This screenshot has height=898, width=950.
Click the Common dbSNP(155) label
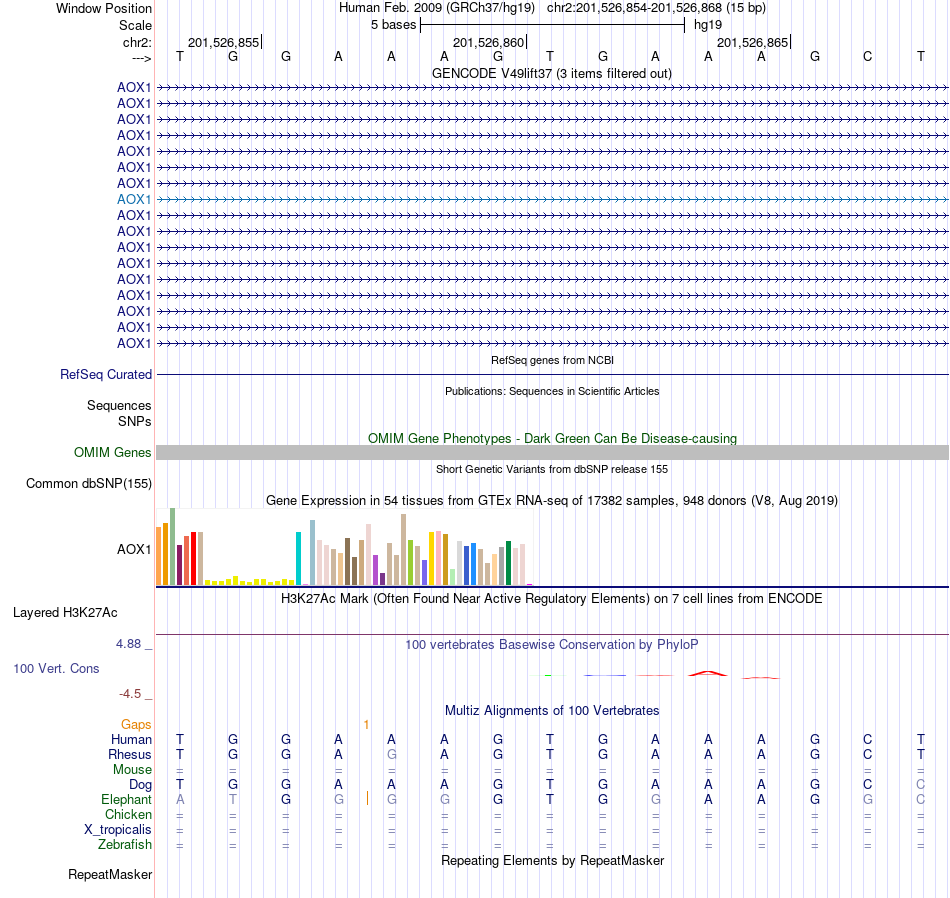(x=89, y=484)
